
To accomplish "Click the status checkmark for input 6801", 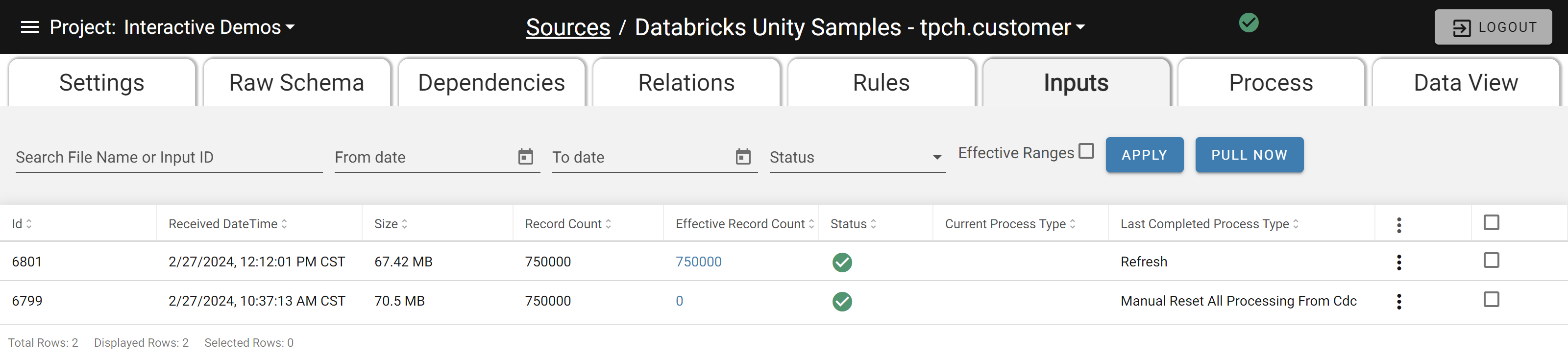I will [842, 263].
